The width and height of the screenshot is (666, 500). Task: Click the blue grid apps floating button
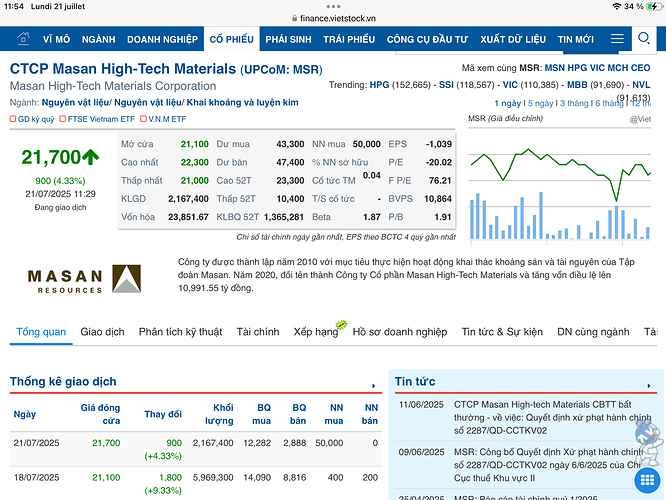coord(647,480)
